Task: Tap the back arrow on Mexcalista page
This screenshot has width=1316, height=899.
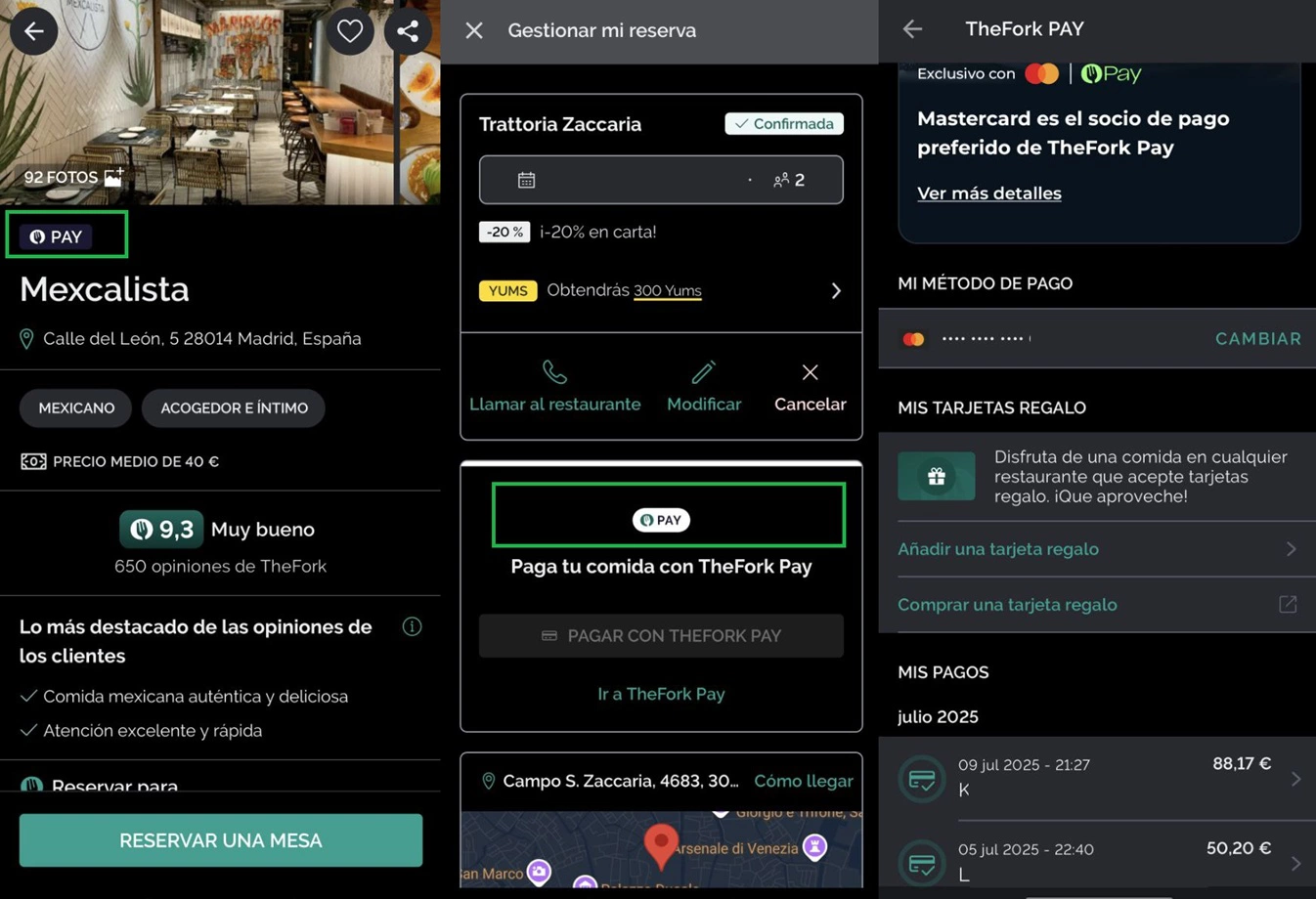Action: click(x=33, y=31)
